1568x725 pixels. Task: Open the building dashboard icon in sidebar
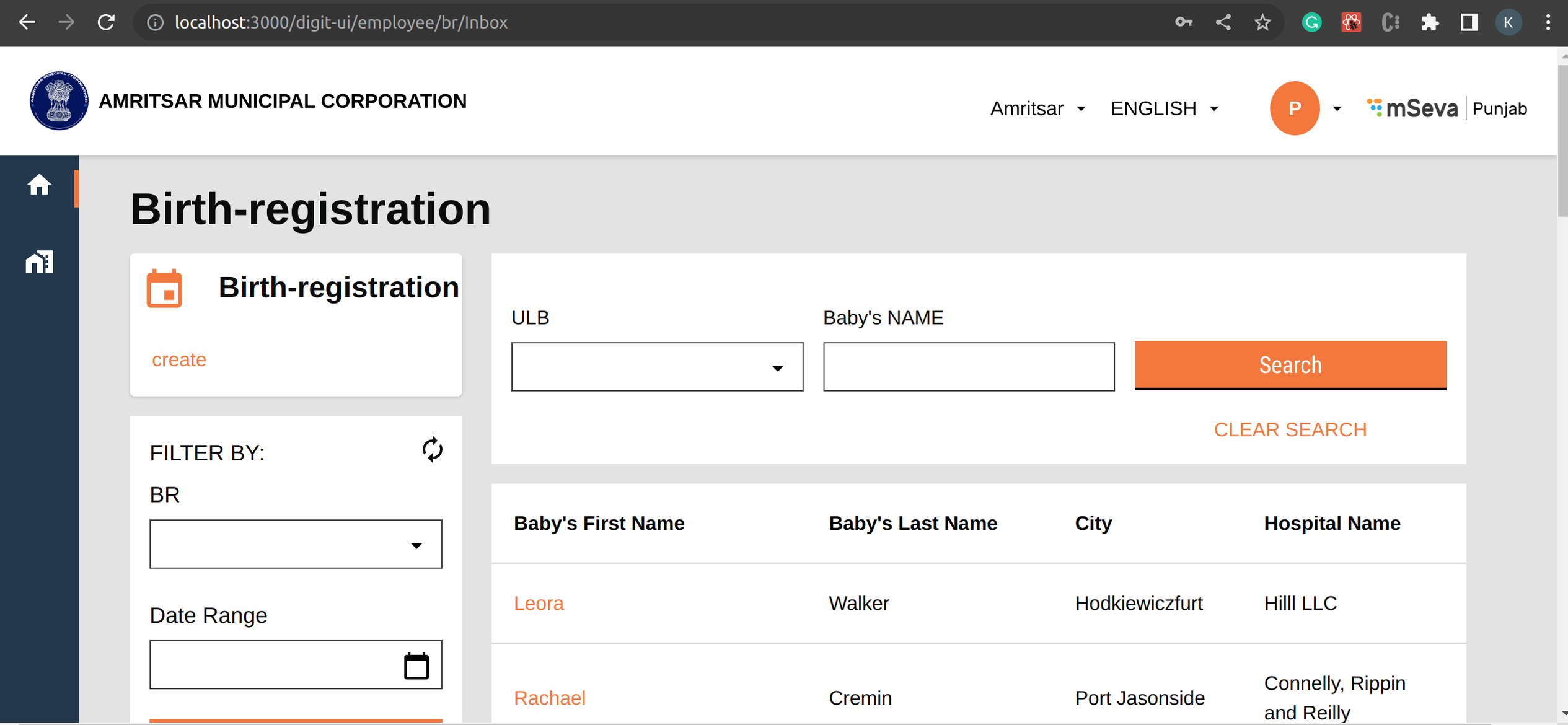coord(39,261)
